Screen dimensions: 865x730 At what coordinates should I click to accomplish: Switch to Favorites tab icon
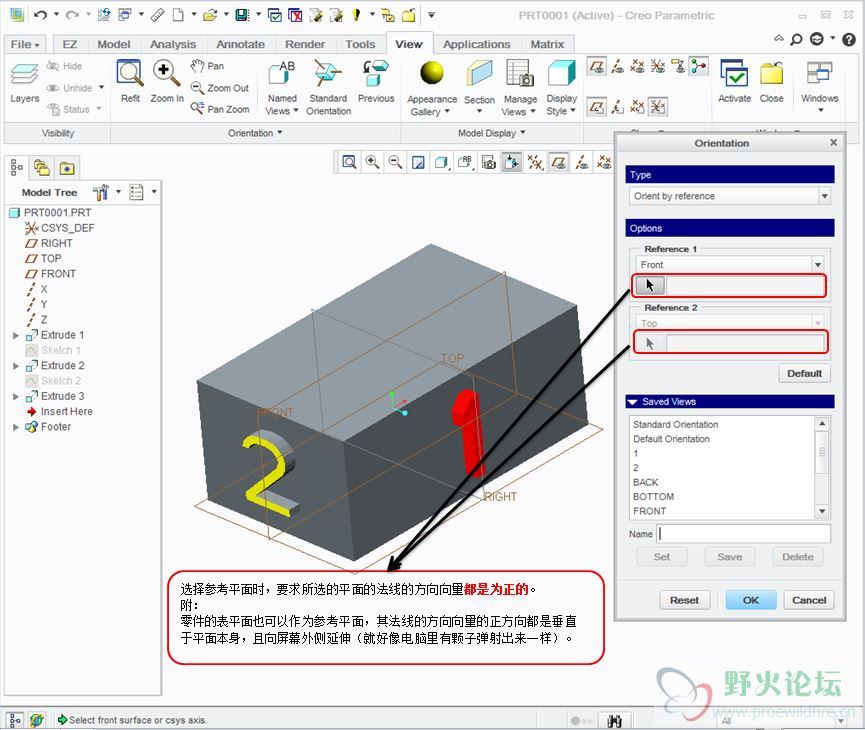pos(67,168)
